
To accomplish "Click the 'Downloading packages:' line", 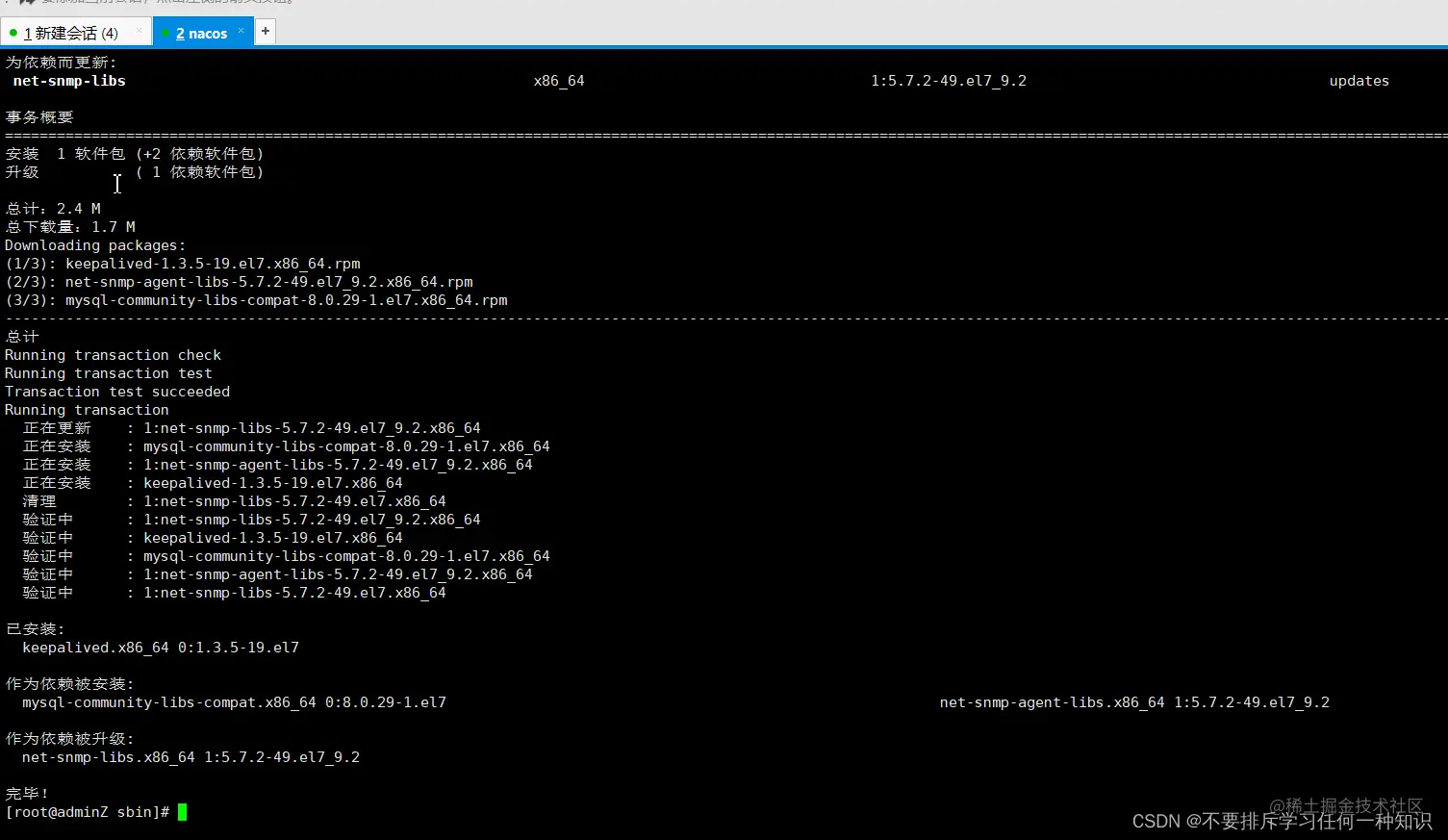I will [95, 245].
